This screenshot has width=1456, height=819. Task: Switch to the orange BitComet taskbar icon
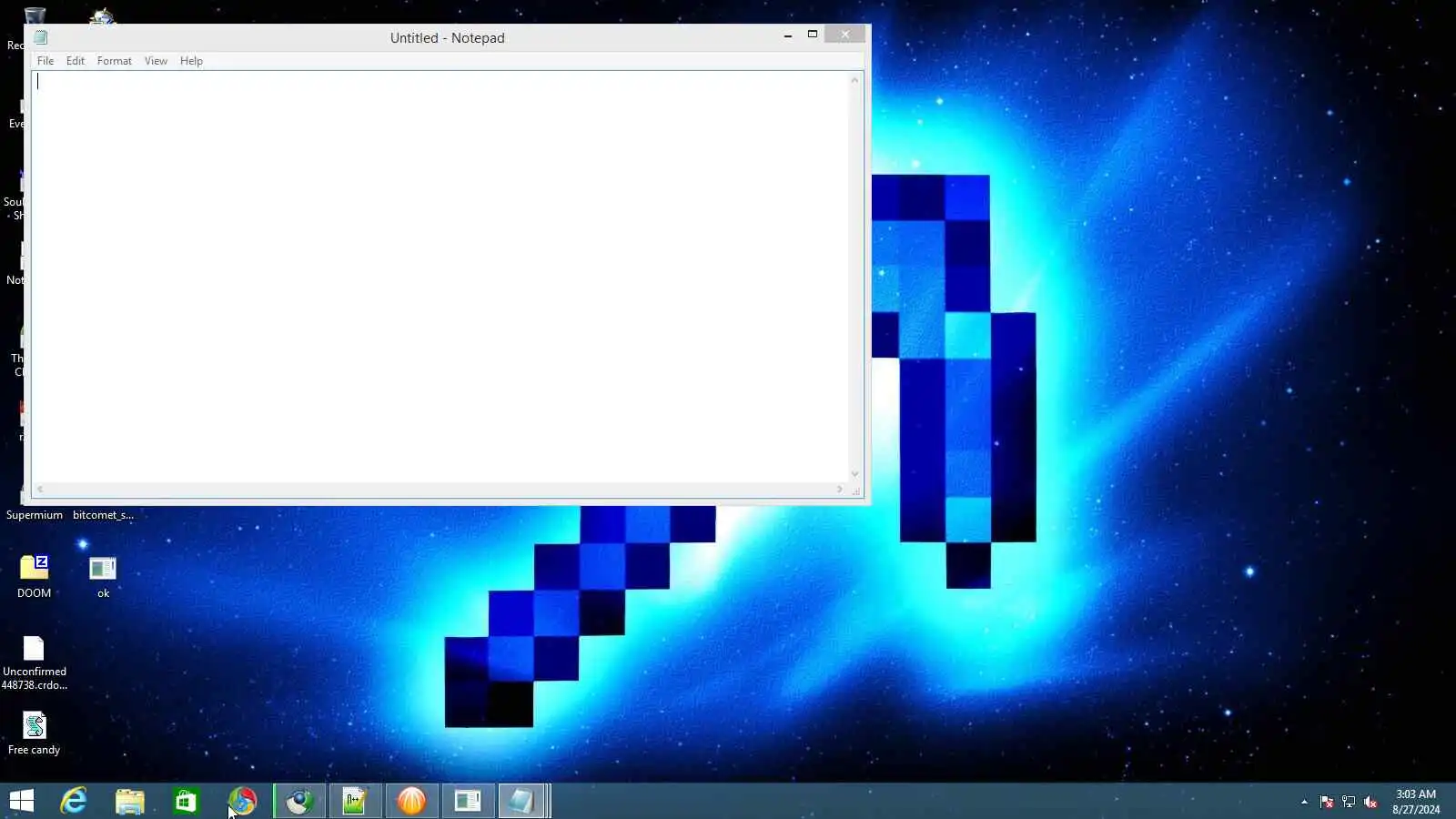pyautogui.click(x=411, y=801)
